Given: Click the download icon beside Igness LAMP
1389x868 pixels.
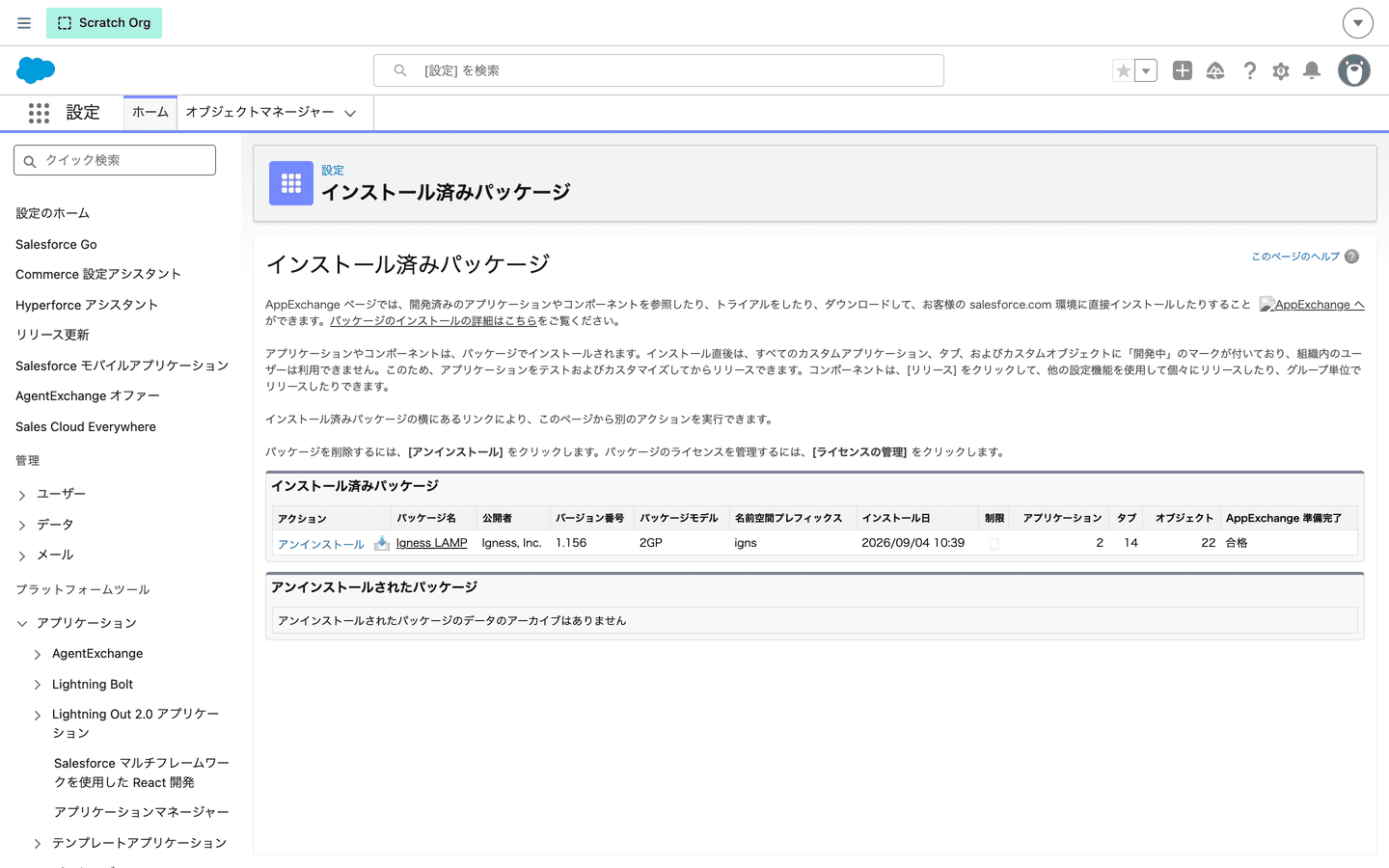Looking at the screenshot, I should pyautogui.click(x=382, y=543).
